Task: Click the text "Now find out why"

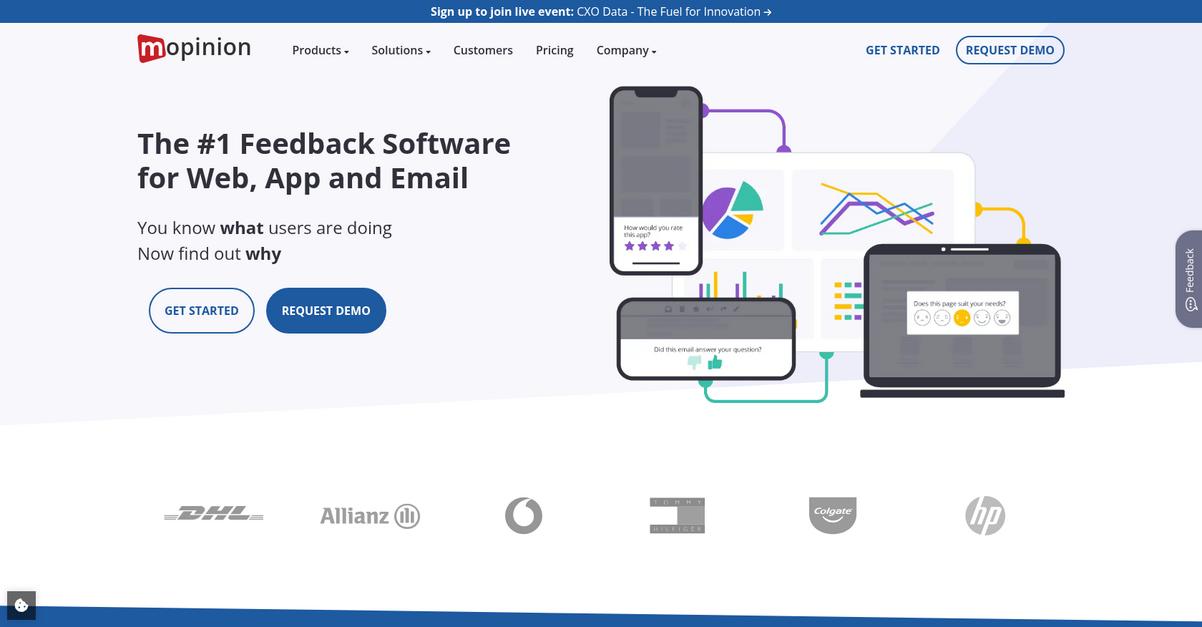Action: (x=209, y=254)
